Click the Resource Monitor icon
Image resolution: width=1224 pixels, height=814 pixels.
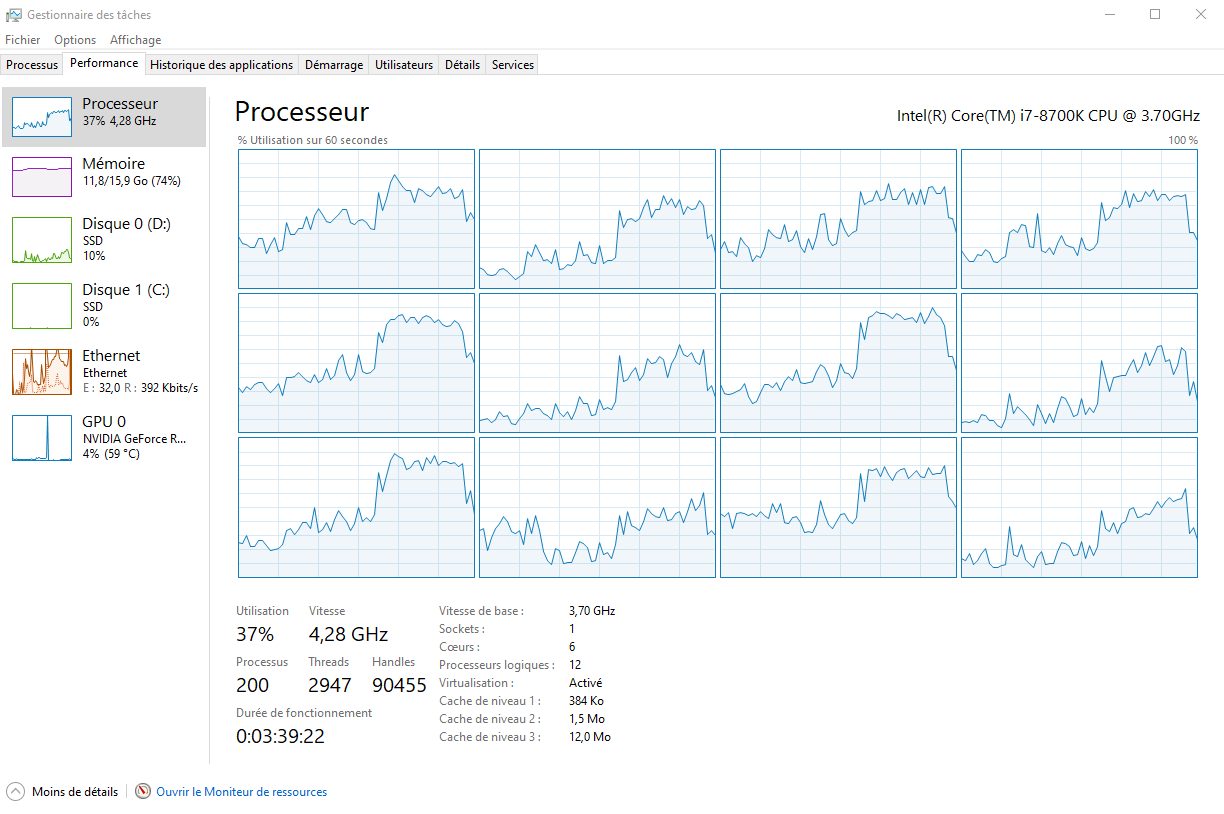pyautogui.click(x=143, y=792)
